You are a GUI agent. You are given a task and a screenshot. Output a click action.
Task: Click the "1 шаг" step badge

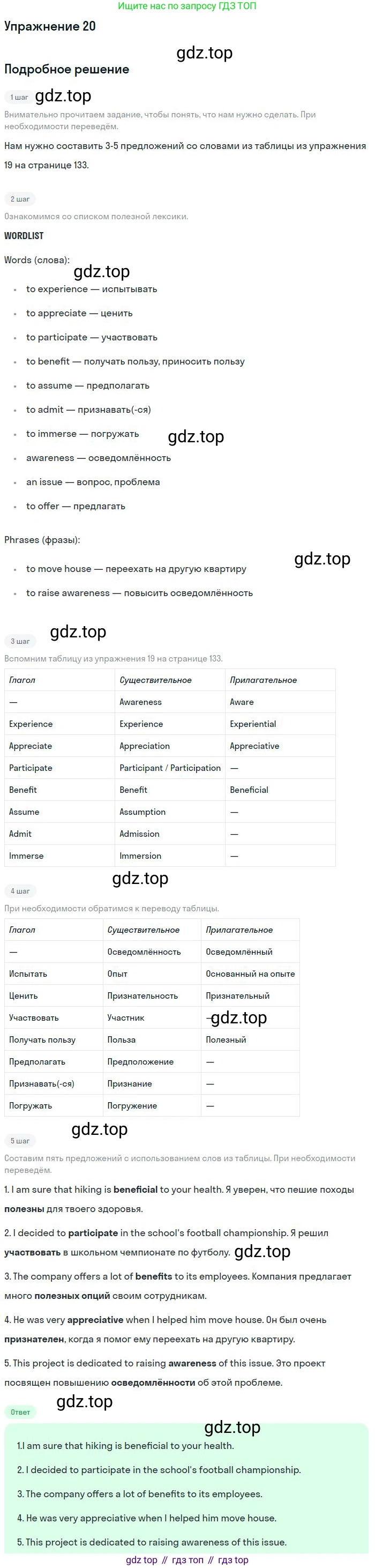tap(19, 98)
